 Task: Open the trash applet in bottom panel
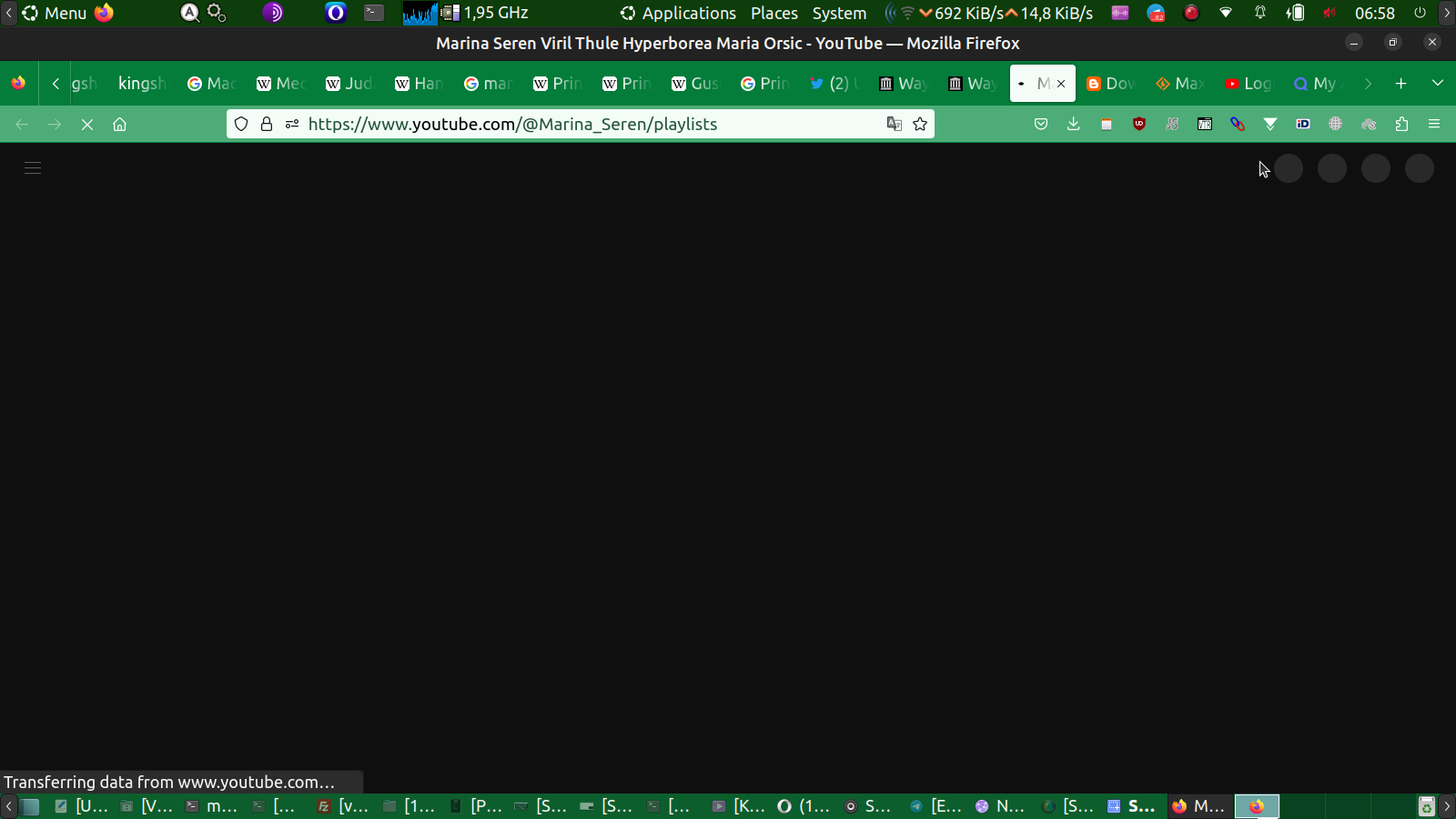(x=1427, y=806)
